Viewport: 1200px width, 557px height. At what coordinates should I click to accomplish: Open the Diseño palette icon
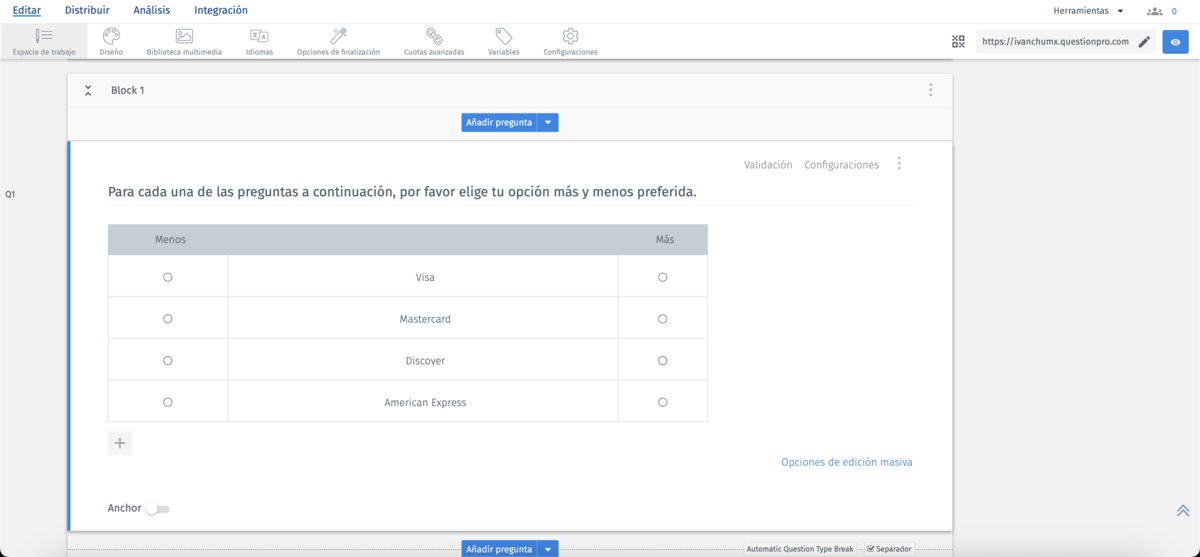(x=111, y=36)
